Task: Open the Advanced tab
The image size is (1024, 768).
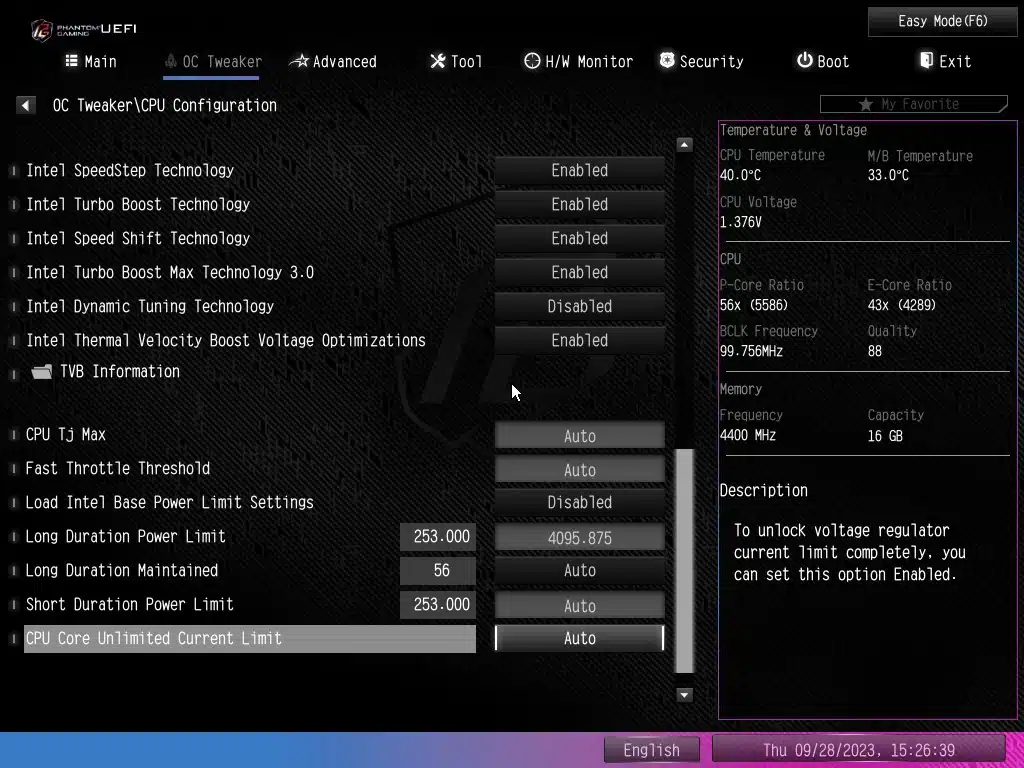Action: pyautogui.click(x=333, y=61)
